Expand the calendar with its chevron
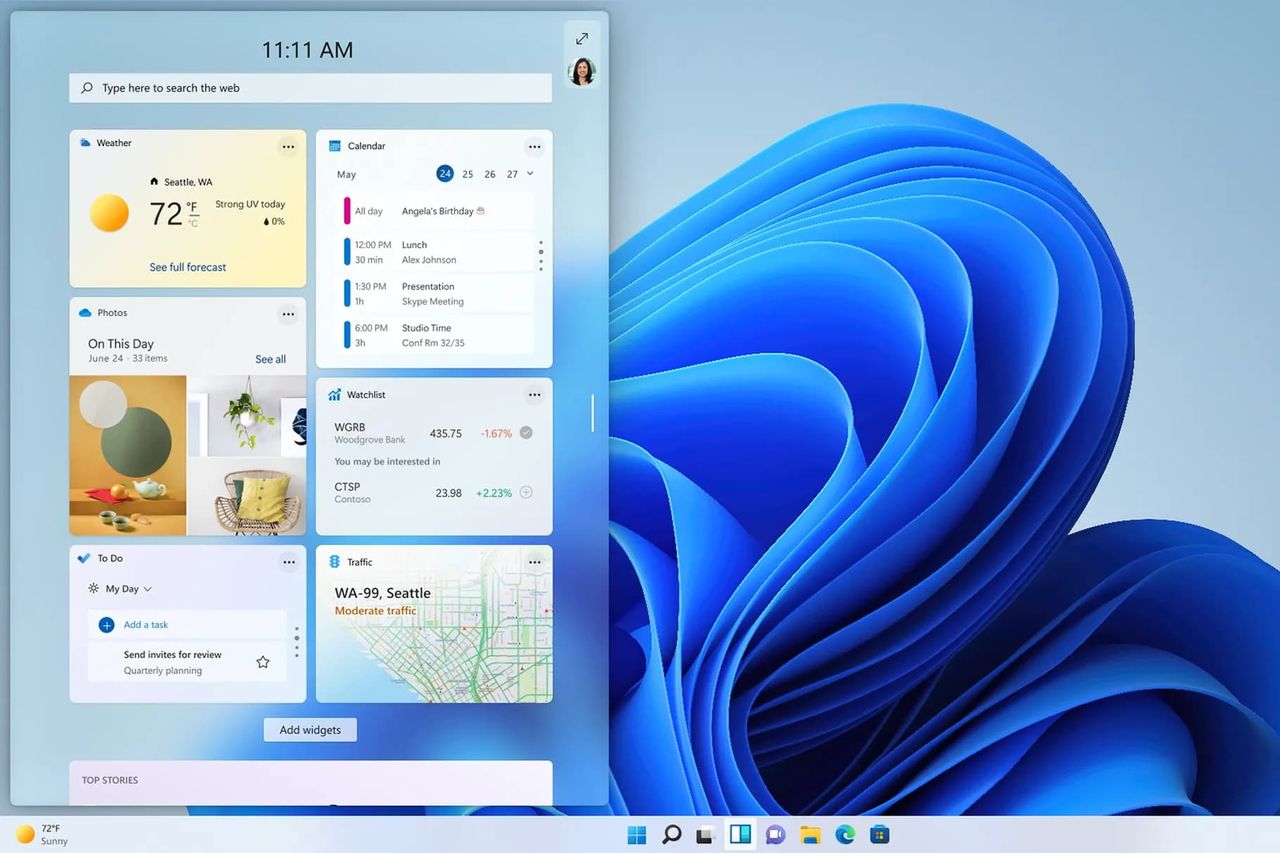 tap(528, 173)
